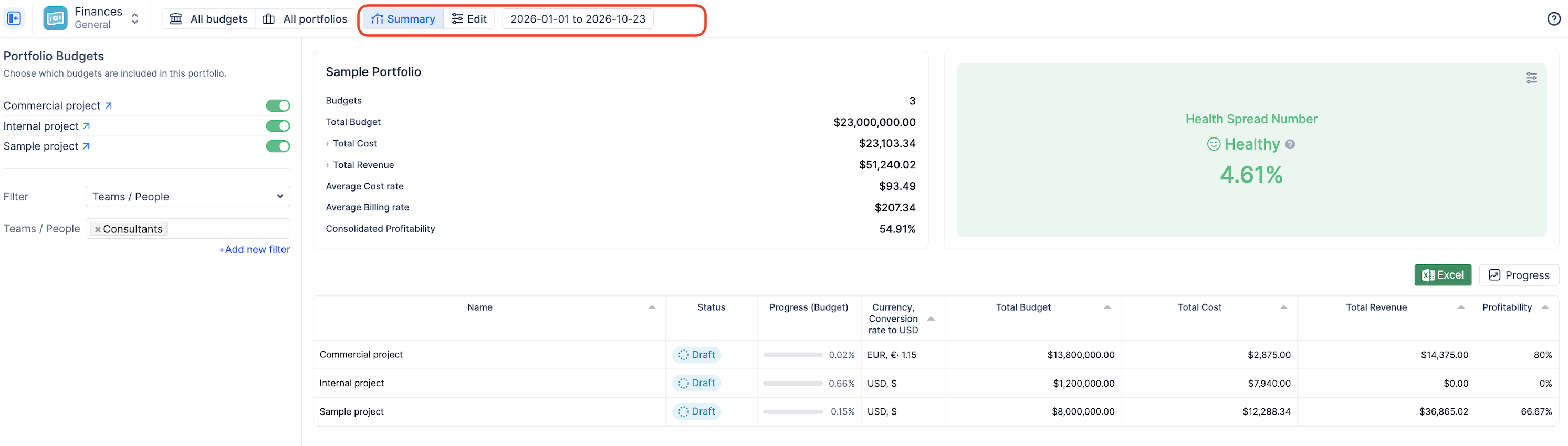Click Commercial project budget progress bar
This screenshot has height=446, width=1568.
792,355
